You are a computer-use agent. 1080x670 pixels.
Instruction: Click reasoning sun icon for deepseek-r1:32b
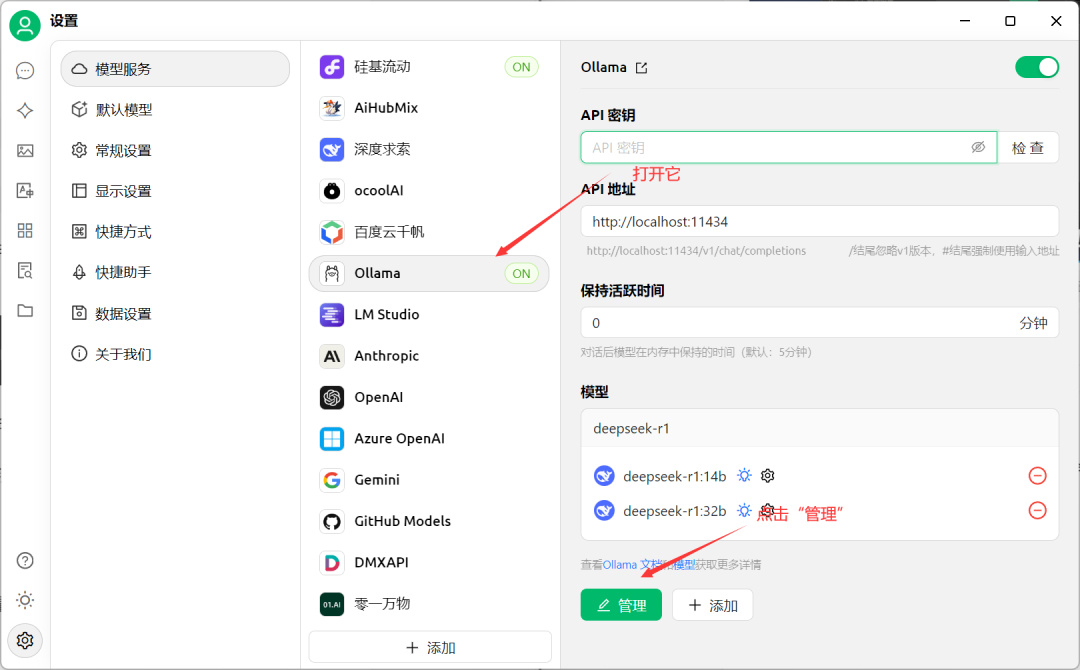coord(744,510)
